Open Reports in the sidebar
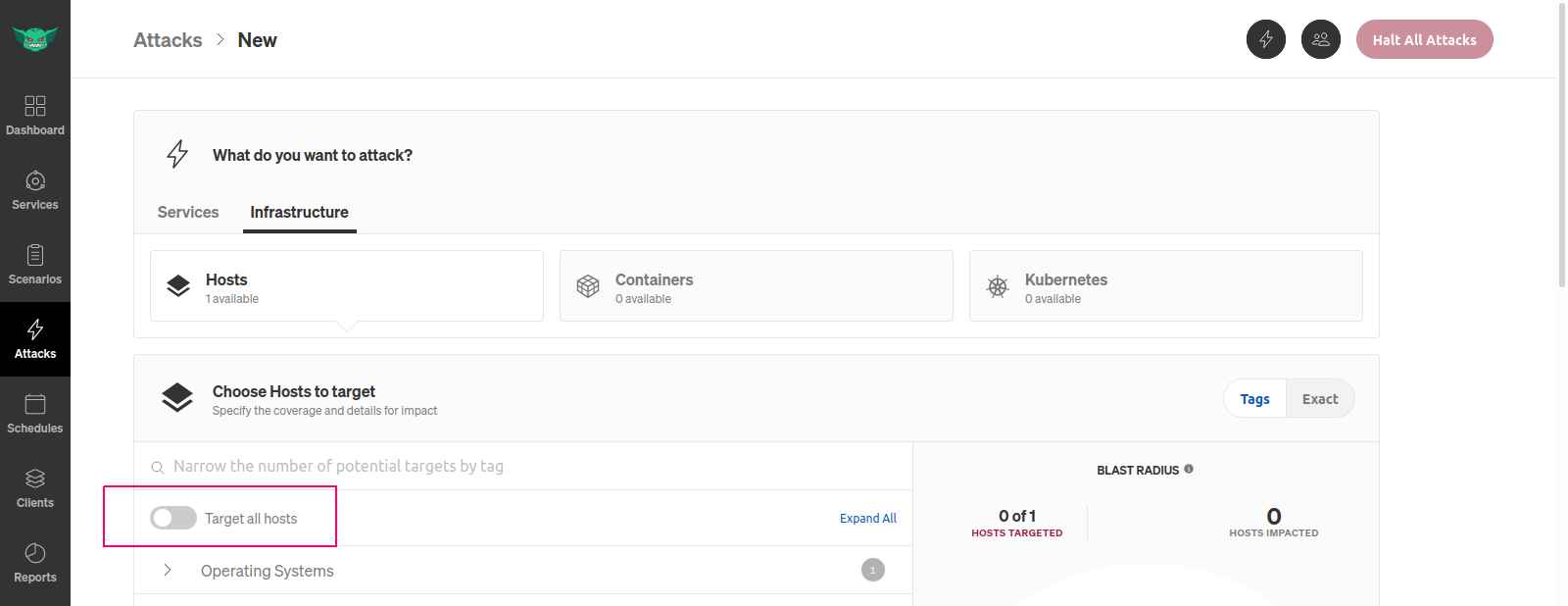 tap(35, 563)
